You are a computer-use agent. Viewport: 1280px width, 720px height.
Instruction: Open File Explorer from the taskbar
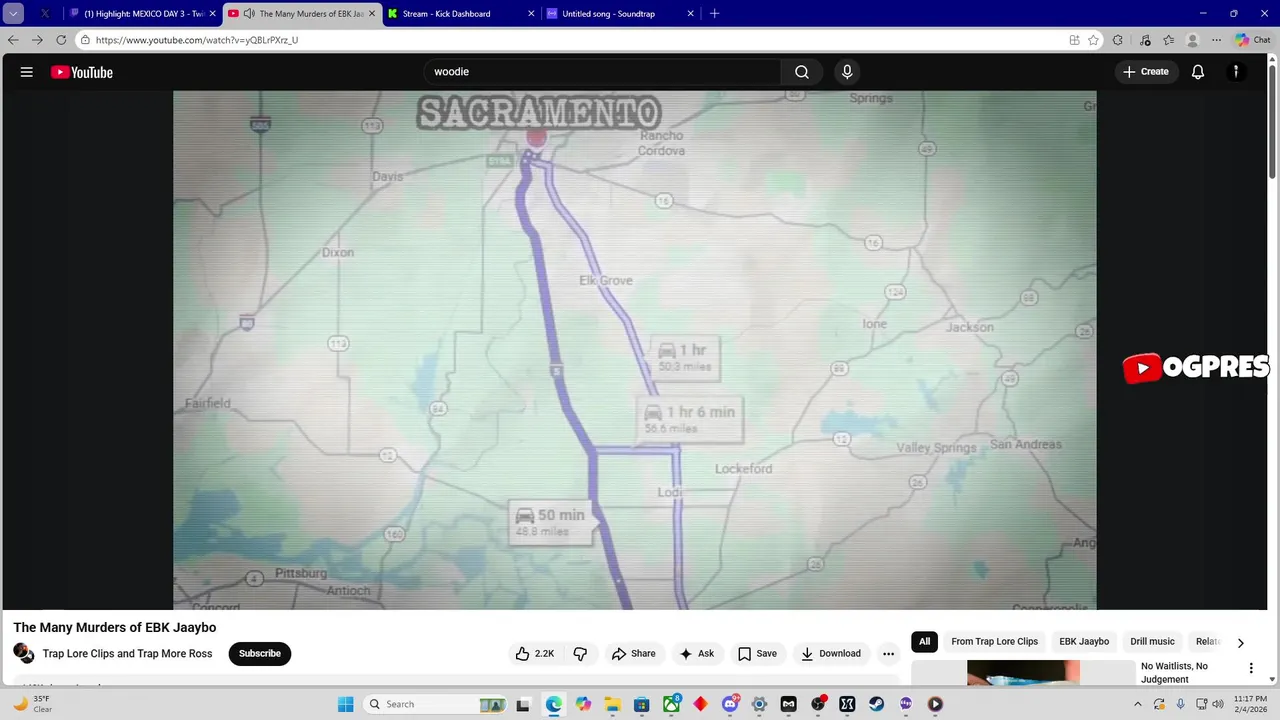[612, 704]
